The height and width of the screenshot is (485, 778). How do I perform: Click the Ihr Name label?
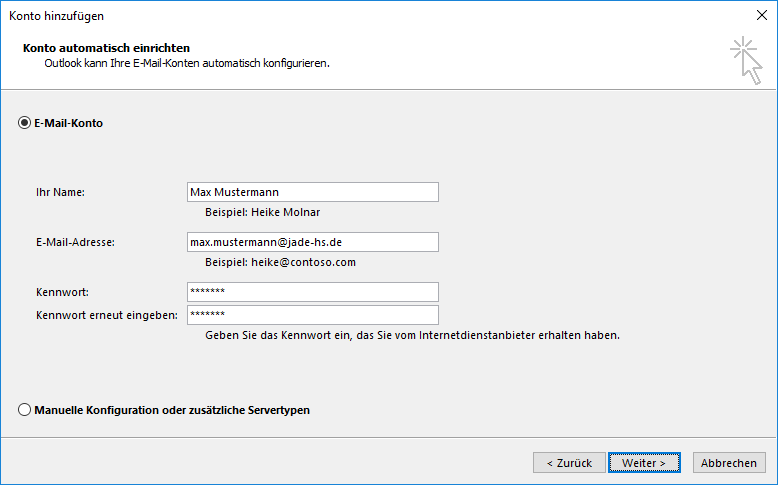pos(61,192)
